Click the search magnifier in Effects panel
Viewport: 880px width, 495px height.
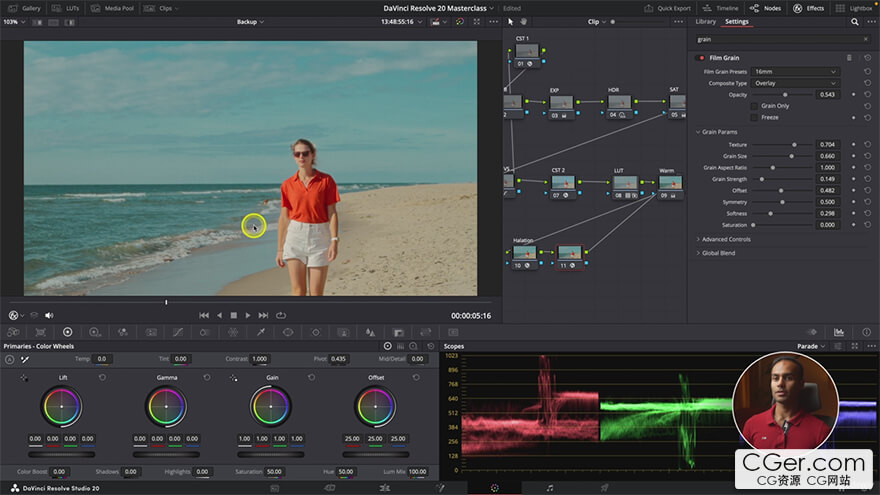(855, 21)
